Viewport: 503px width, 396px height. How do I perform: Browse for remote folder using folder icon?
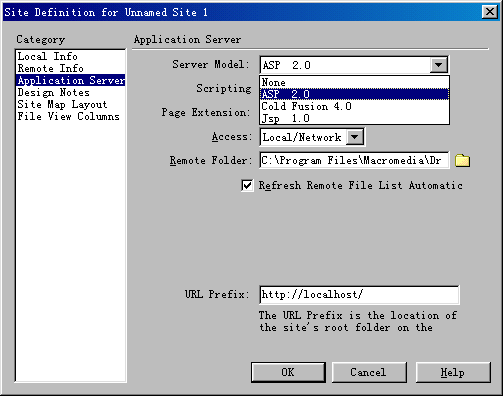(462, 160)
